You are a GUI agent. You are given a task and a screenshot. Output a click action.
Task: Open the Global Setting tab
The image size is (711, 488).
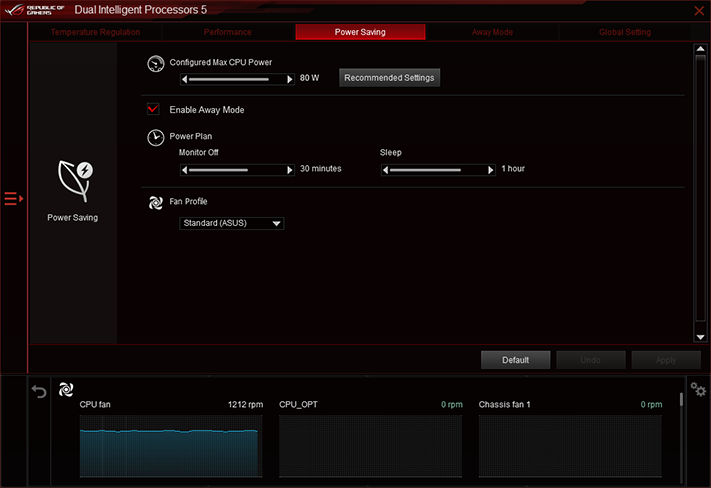pyautogui.click(x=625, y=32)
